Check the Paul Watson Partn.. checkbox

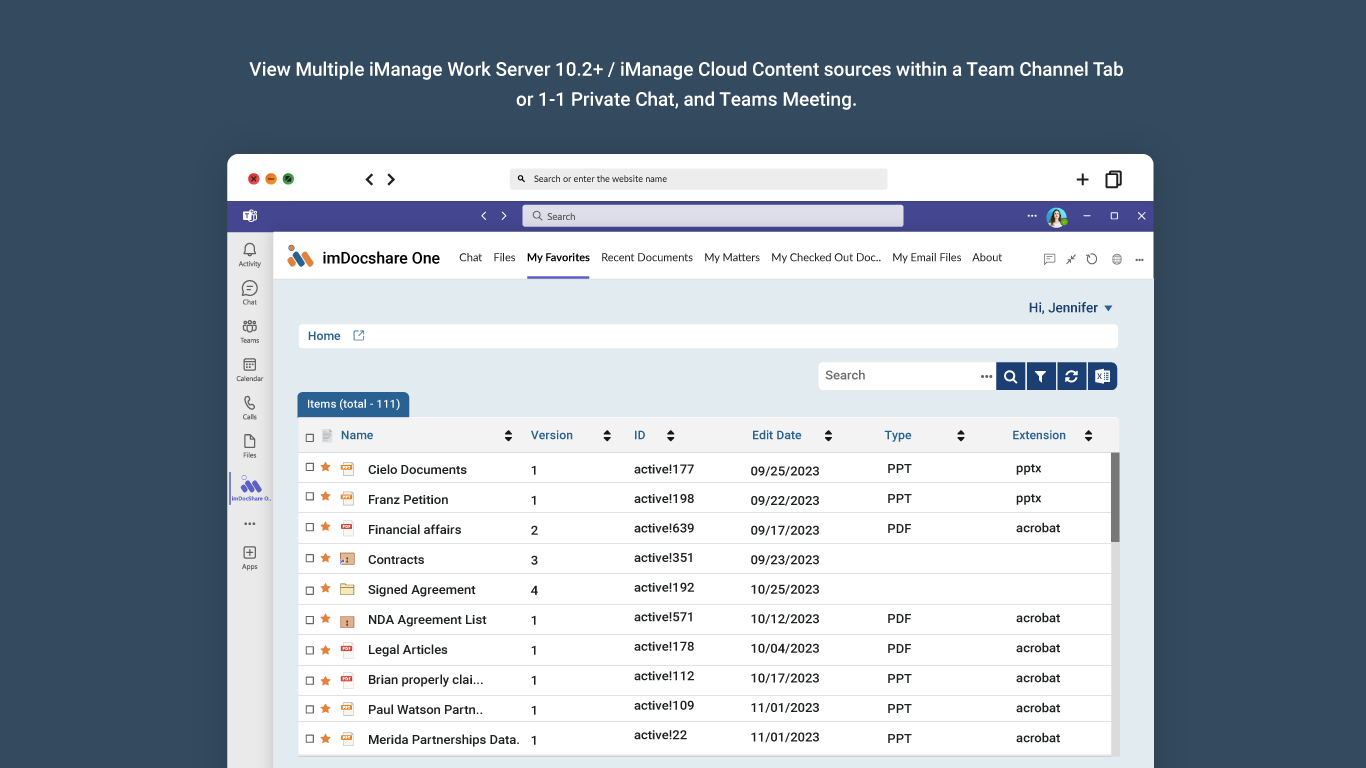coord(310,709)
